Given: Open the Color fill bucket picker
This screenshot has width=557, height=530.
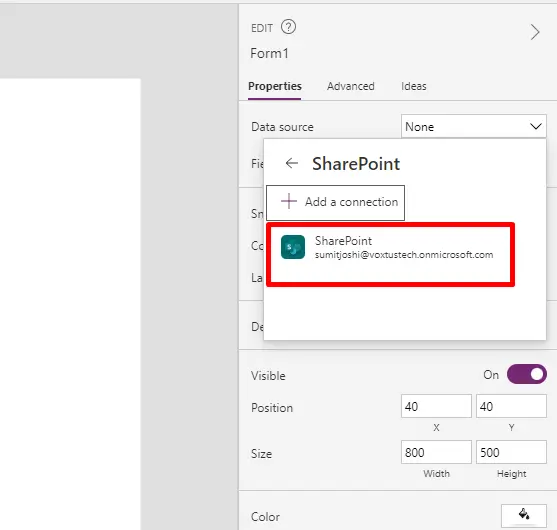Looking at the screenshot, I should pyautogui.click(x=524, y=515).
